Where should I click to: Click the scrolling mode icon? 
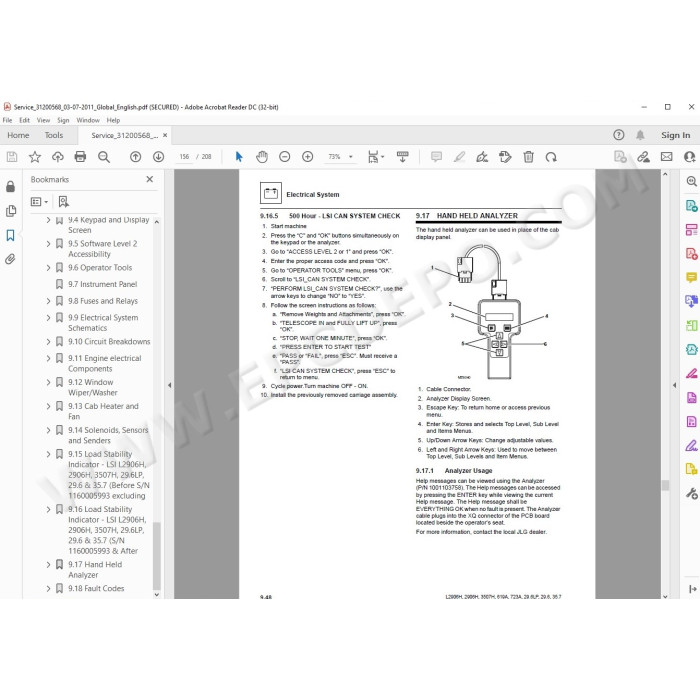click(x=402, y=157)
